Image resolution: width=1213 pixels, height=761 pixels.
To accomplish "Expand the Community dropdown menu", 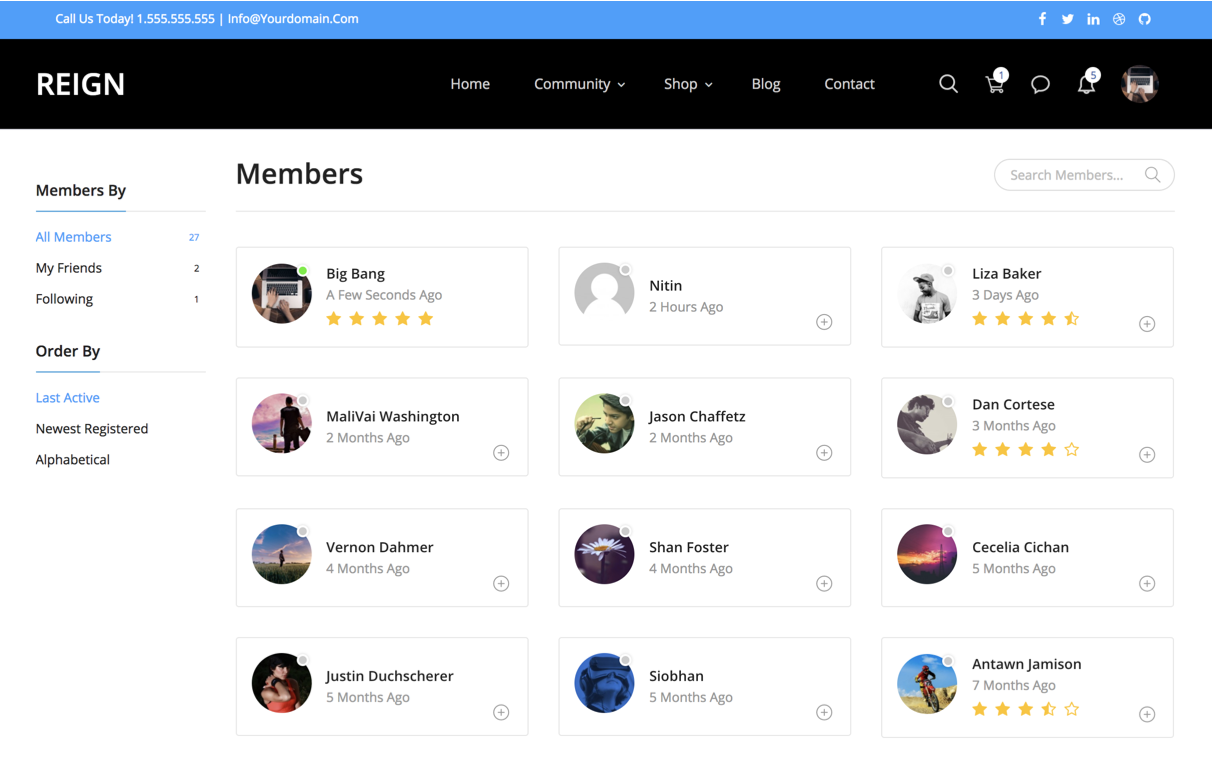I will coord(579,84).
